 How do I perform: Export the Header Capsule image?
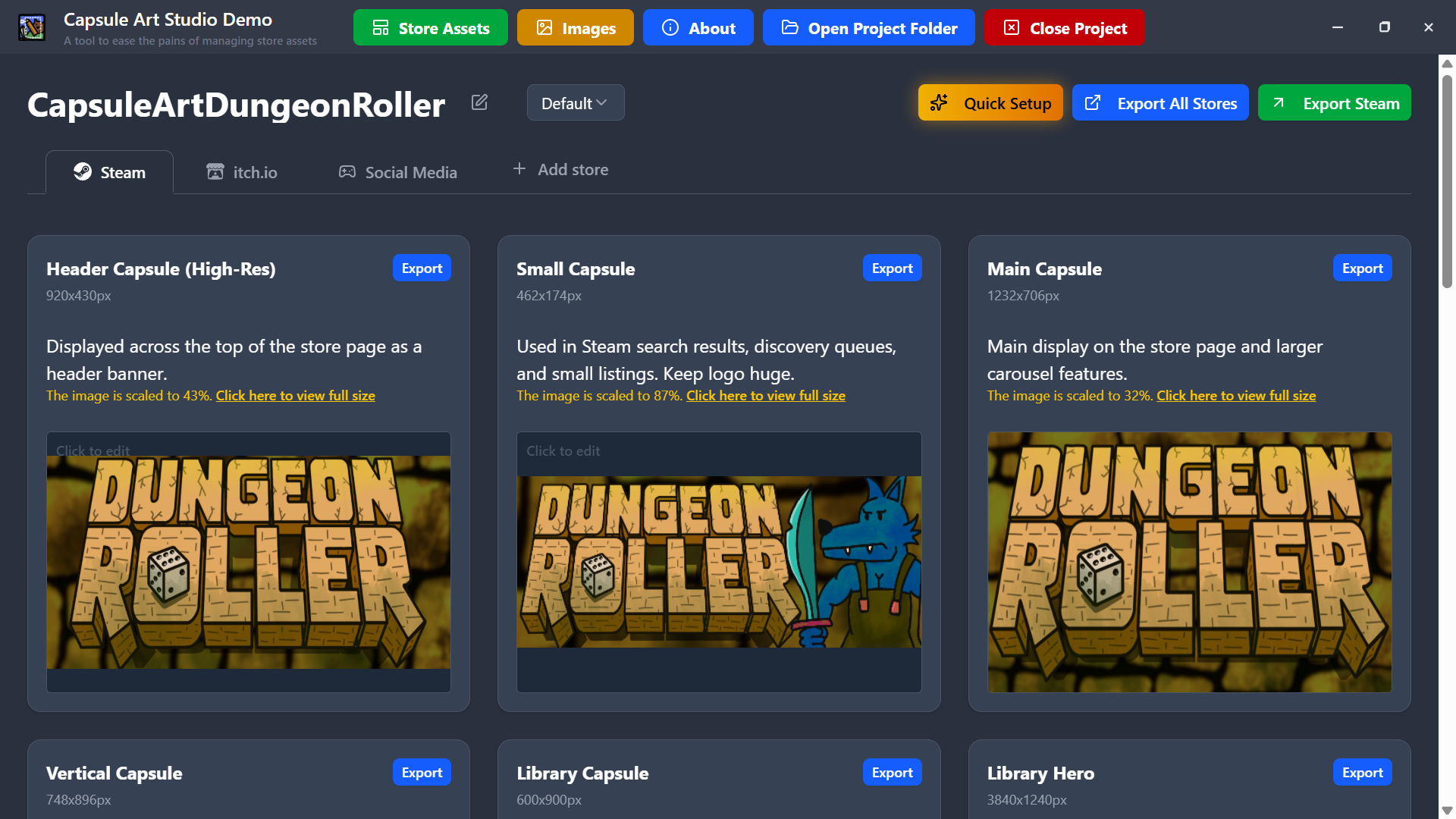click(422, 268)
